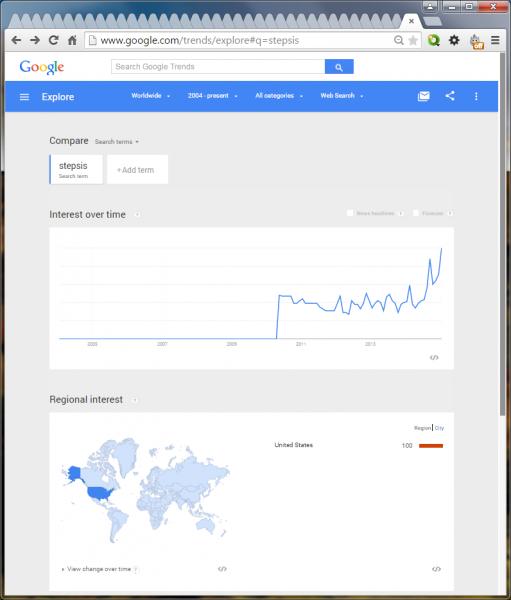Click the share icon in blue bar
The image size is (511, 600).
pos(450,96)
